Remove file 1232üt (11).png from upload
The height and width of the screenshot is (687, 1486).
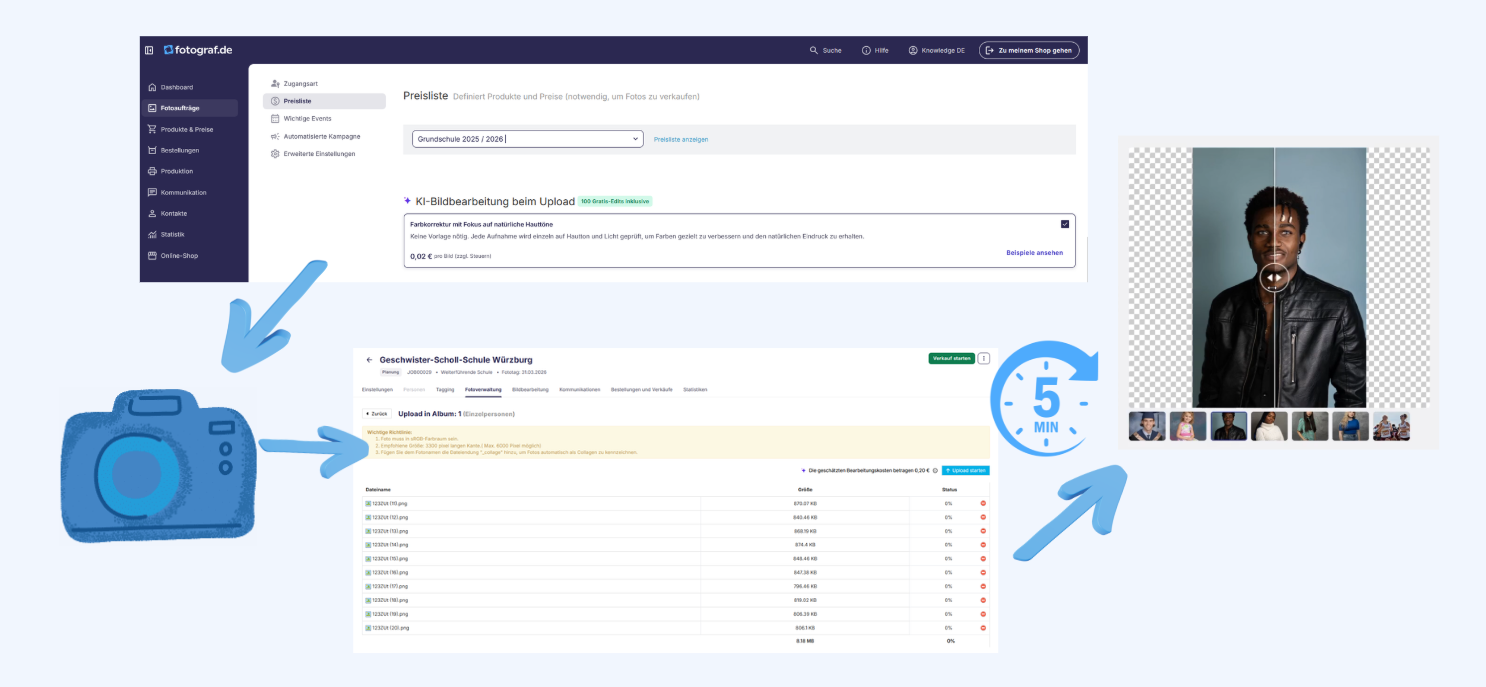(983, 503)
